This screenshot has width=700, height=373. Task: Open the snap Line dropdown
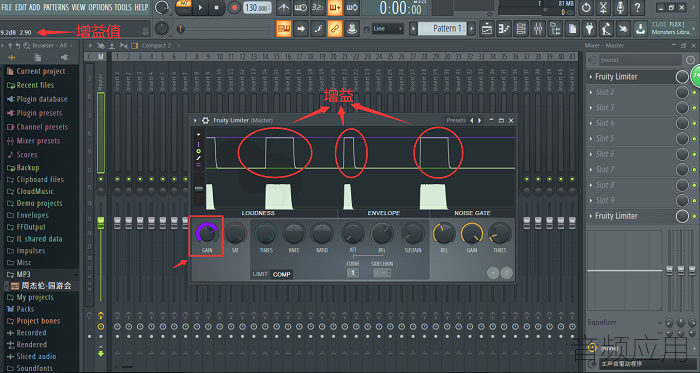click(388, 29)
